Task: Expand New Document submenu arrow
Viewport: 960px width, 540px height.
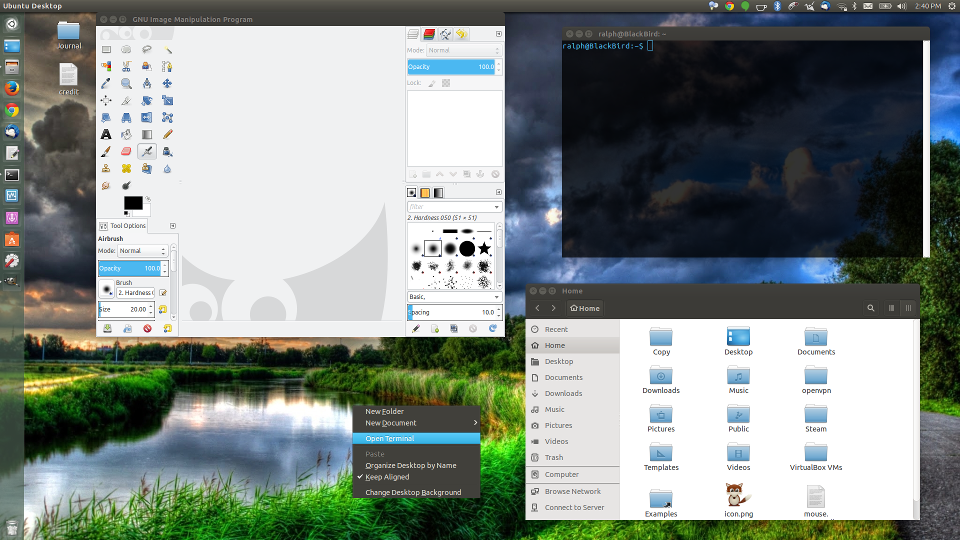Action: [475, 423]
